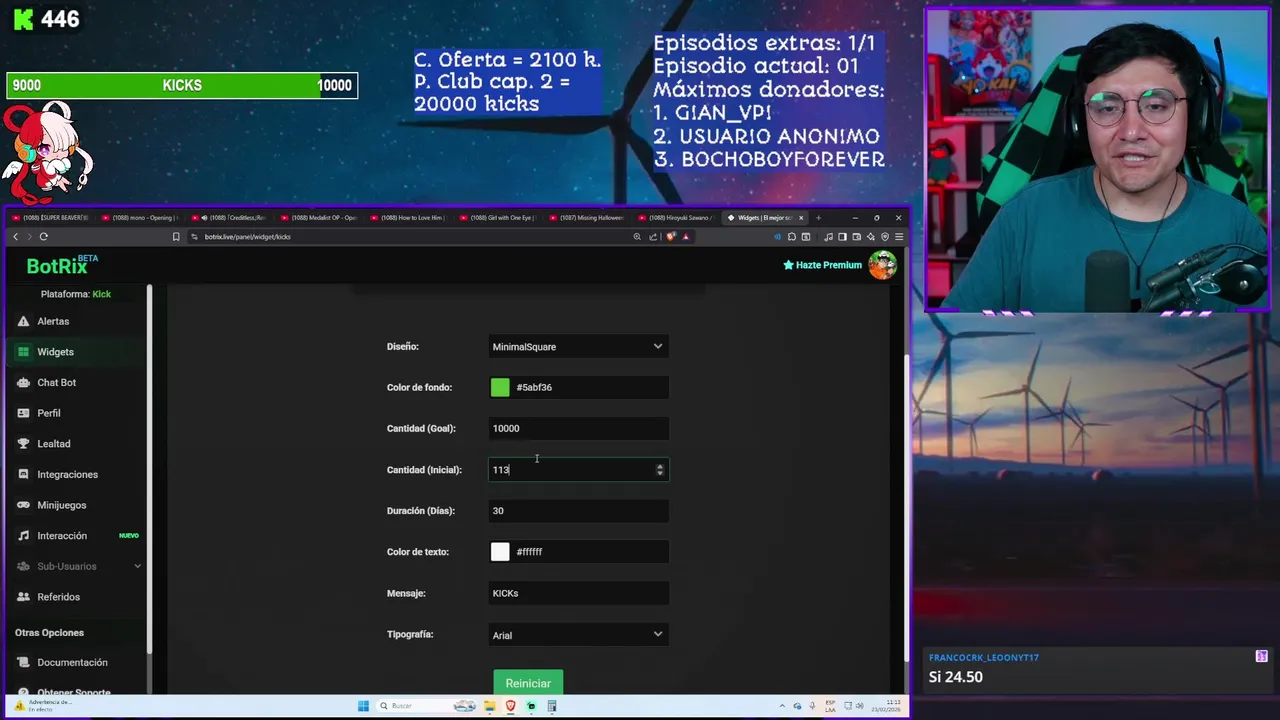1280x720 pixels.
Task: Click the Referidos icon in sidebar
Action: pyautogui.click(x=23, y=597)
